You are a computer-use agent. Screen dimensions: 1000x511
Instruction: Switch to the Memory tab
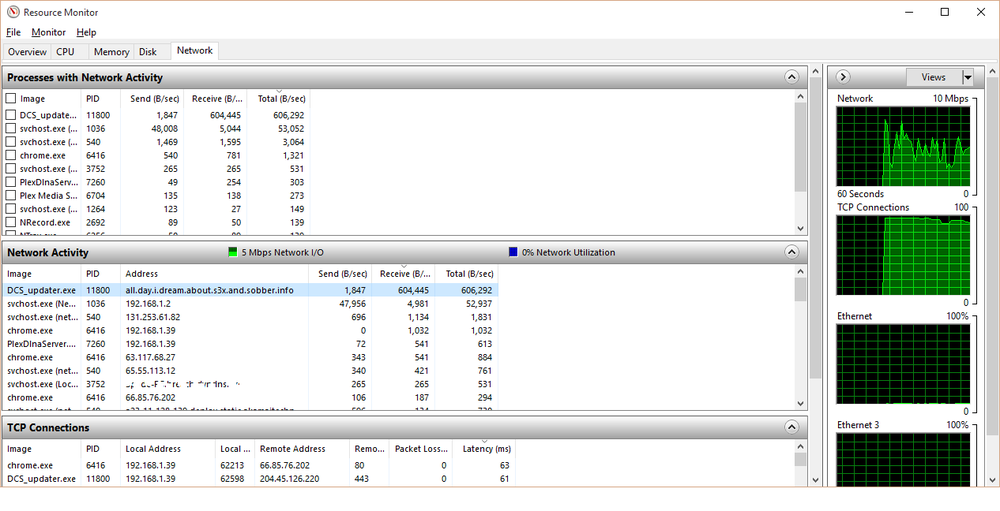tap(112, 52)
